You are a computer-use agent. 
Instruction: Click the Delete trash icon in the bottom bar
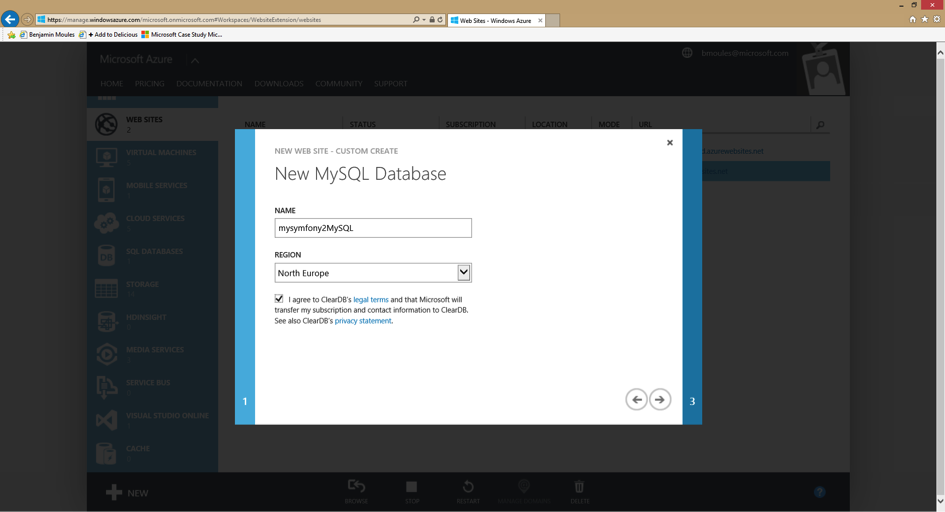pos(579,486)
